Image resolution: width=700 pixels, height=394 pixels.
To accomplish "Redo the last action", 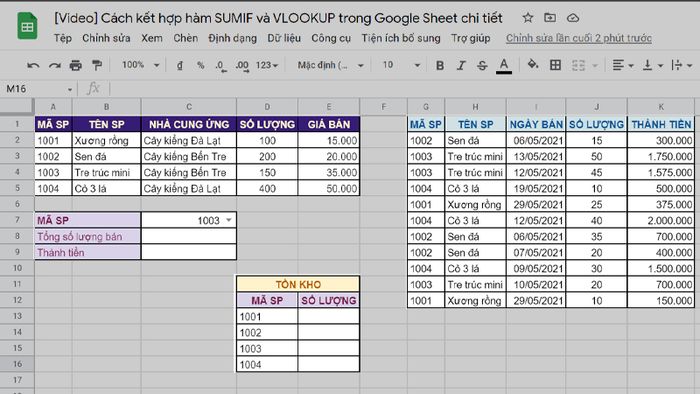I will 54,66.
